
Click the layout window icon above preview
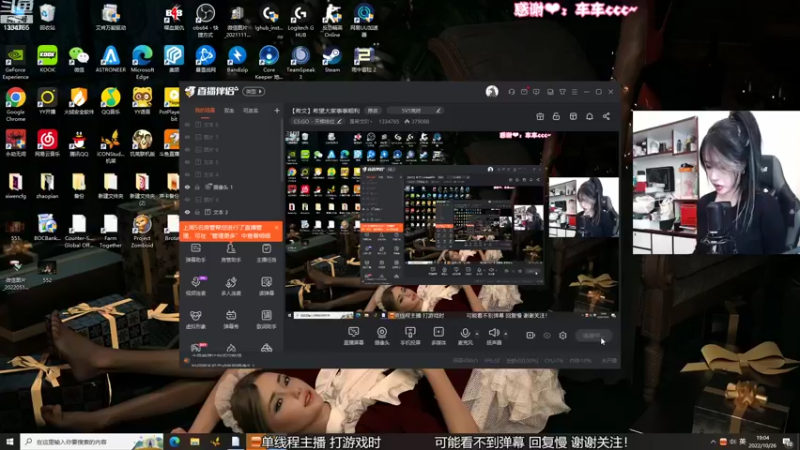tap(573, 116)
